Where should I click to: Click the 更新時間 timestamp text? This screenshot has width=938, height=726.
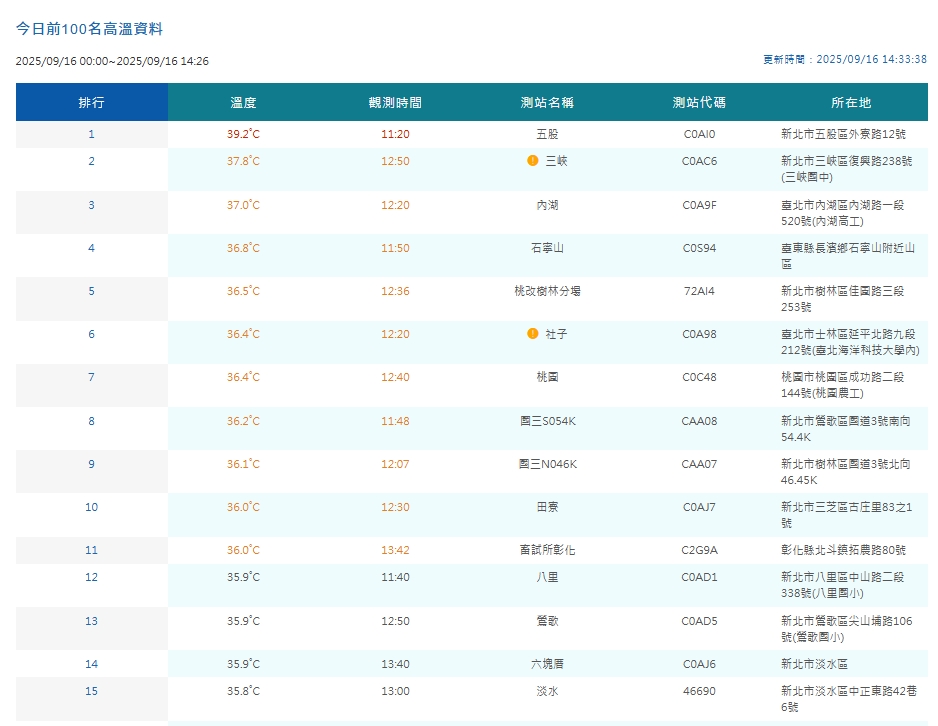click(845, 59)
